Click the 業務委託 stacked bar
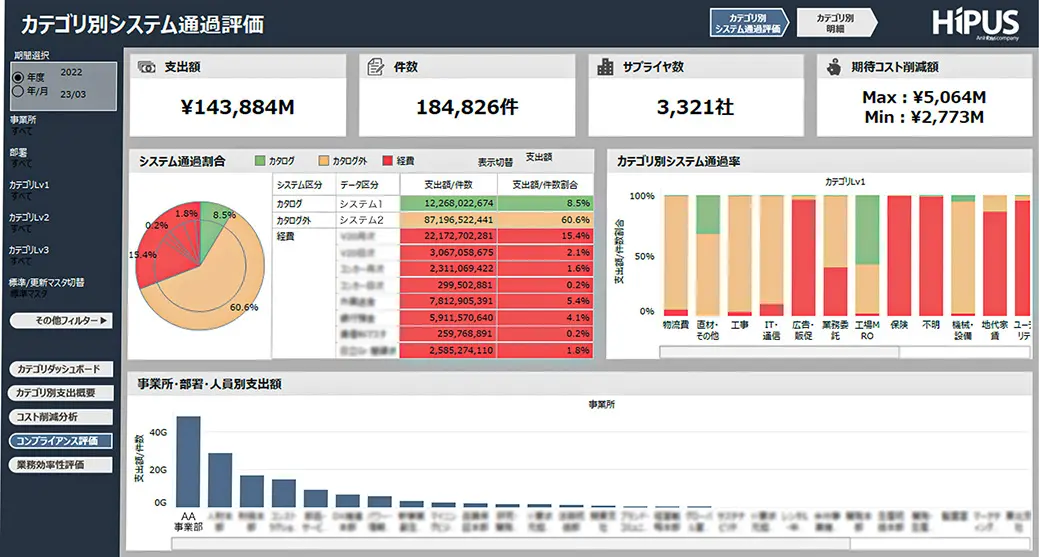1039x557 pixels. pyautogui.click(x=835, y=255)
